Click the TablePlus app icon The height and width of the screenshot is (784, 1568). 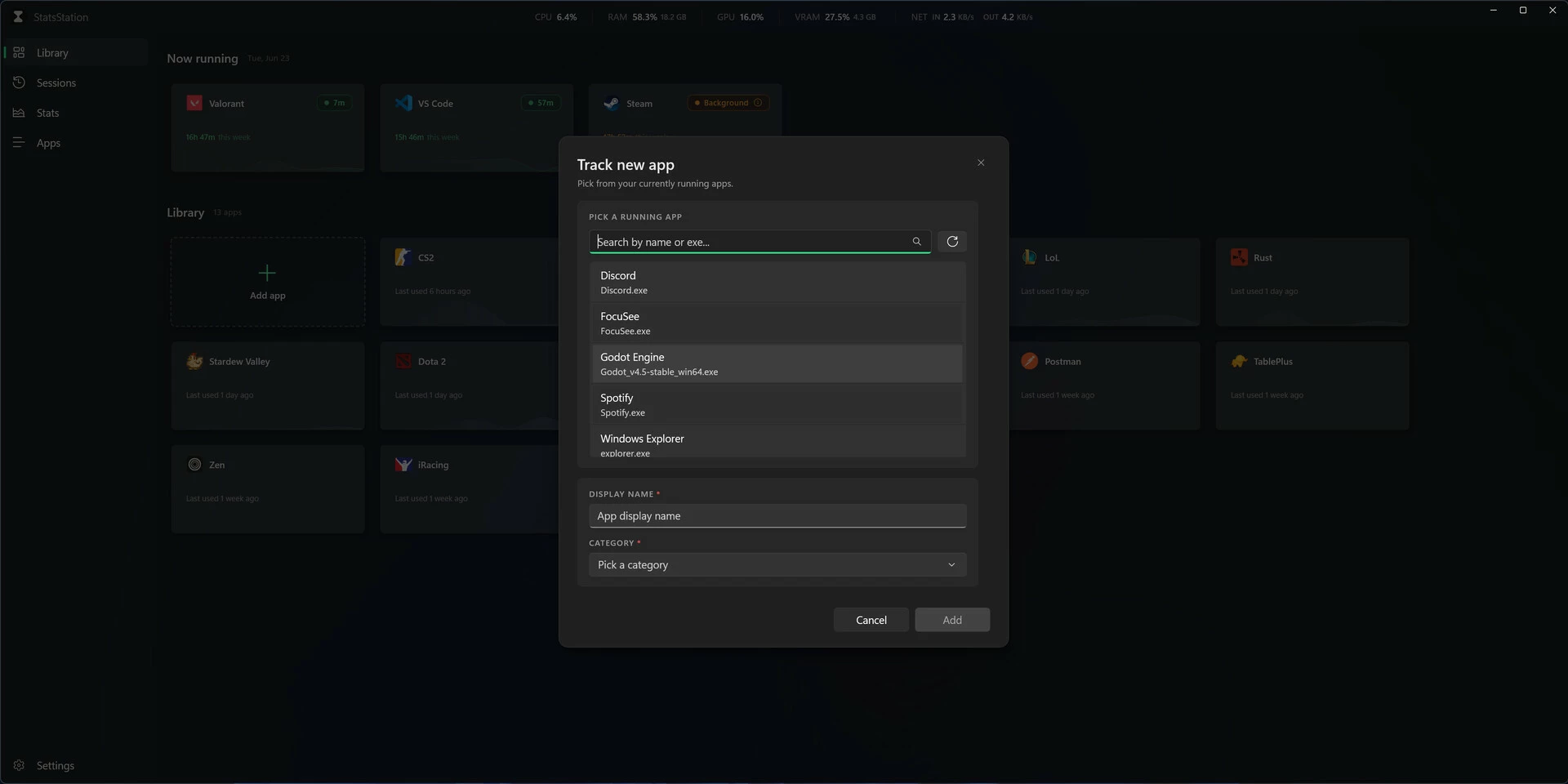coord(1239,361)
